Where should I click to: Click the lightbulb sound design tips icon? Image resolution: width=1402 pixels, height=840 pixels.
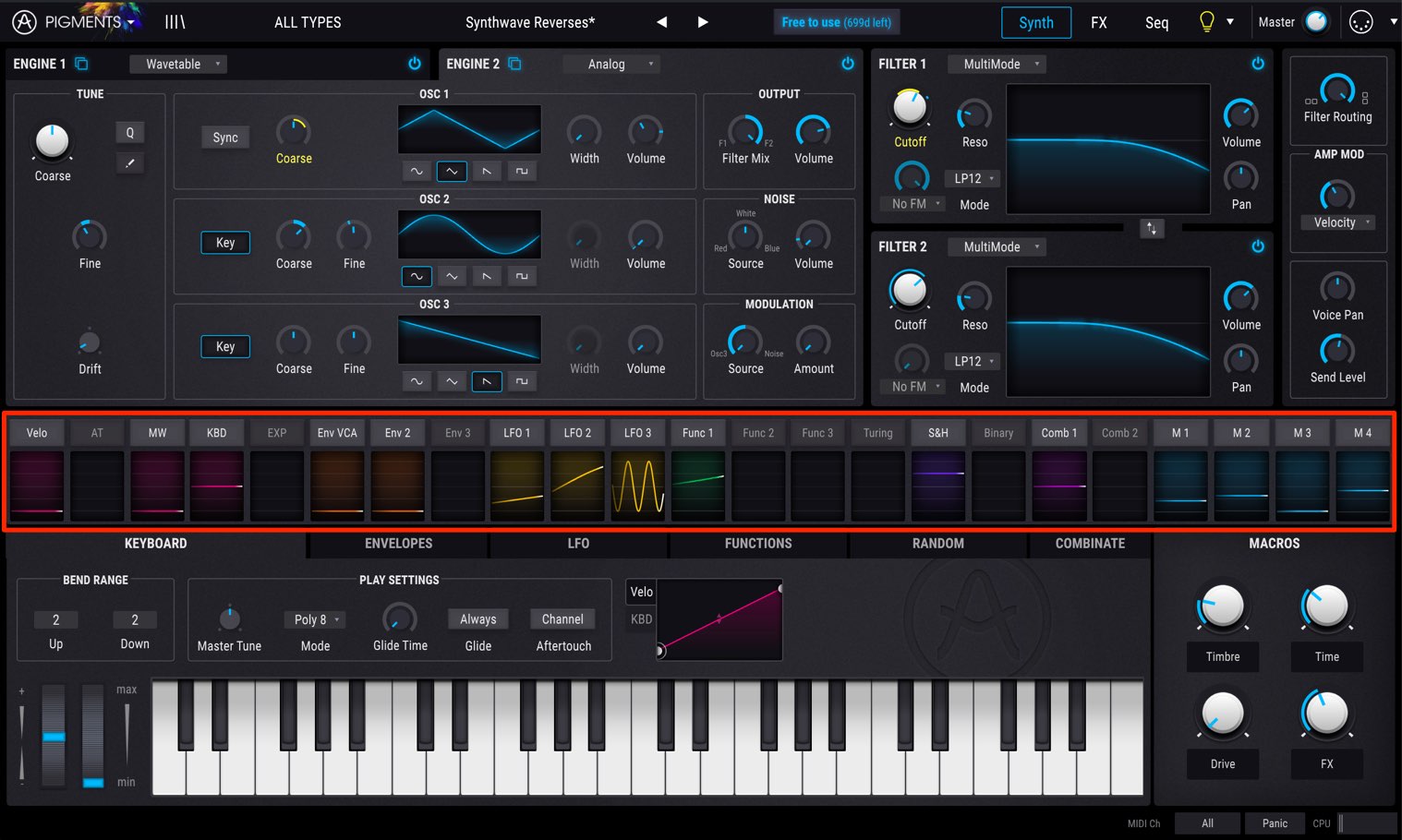click(1206, 22)
